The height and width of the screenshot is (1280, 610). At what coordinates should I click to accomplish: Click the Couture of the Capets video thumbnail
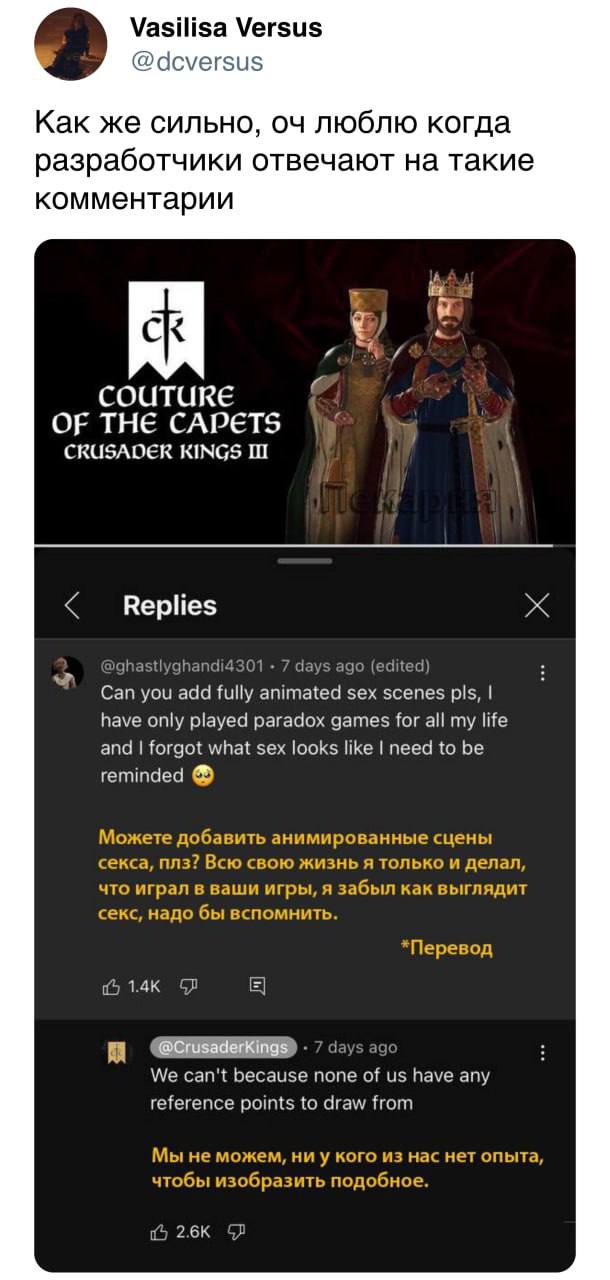(305, 391)
